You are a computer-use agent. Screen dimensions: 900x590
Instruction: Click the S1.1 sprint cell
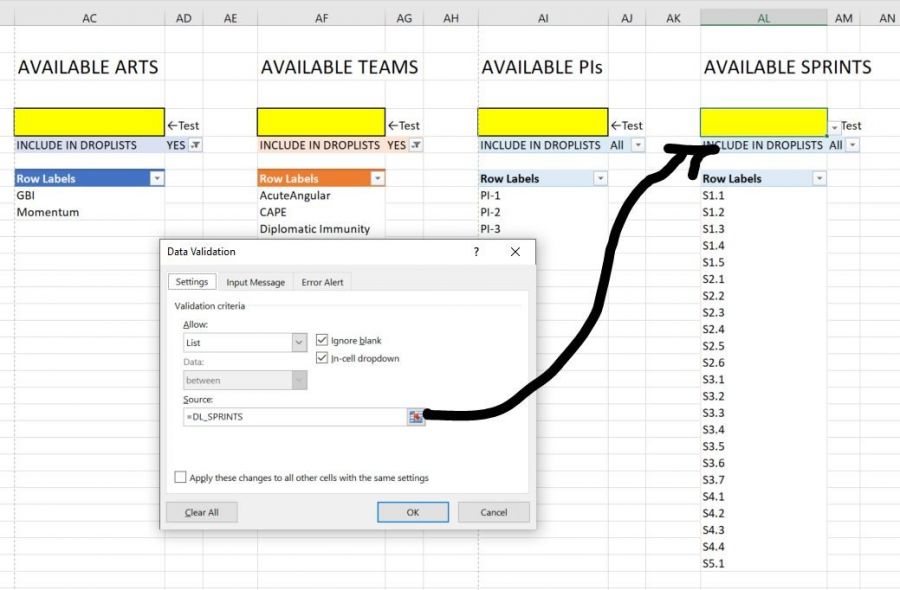(763, 196)
